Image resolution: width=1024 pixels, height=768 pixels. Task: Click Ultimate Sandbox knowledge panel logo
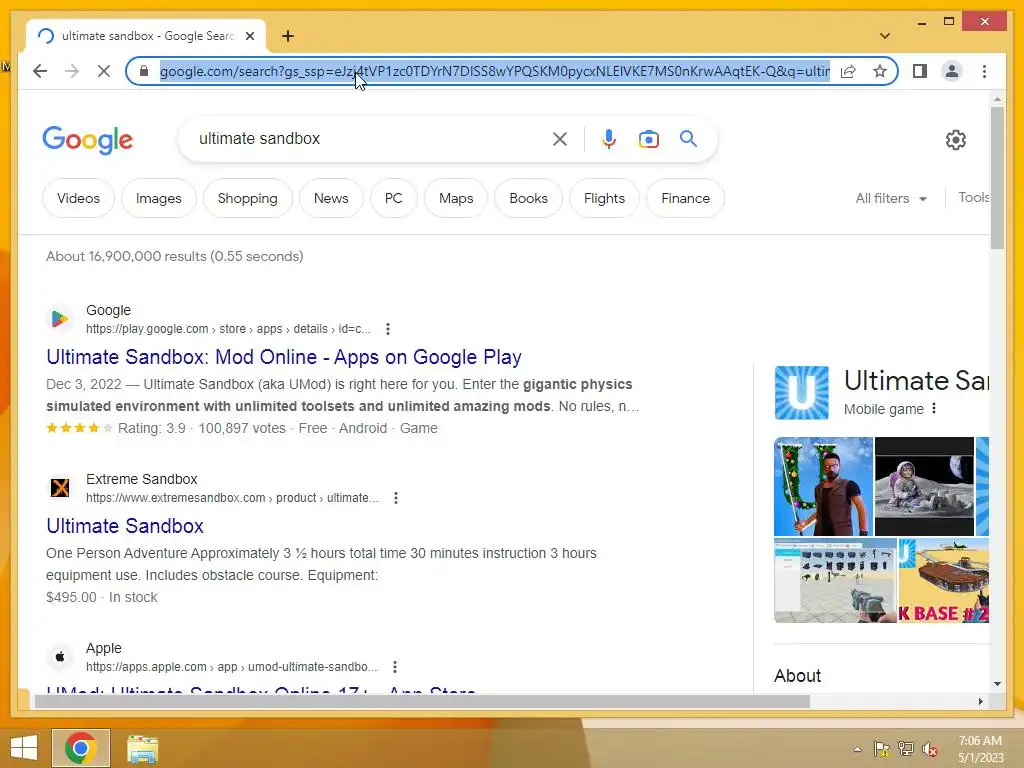tap(801, 392)
